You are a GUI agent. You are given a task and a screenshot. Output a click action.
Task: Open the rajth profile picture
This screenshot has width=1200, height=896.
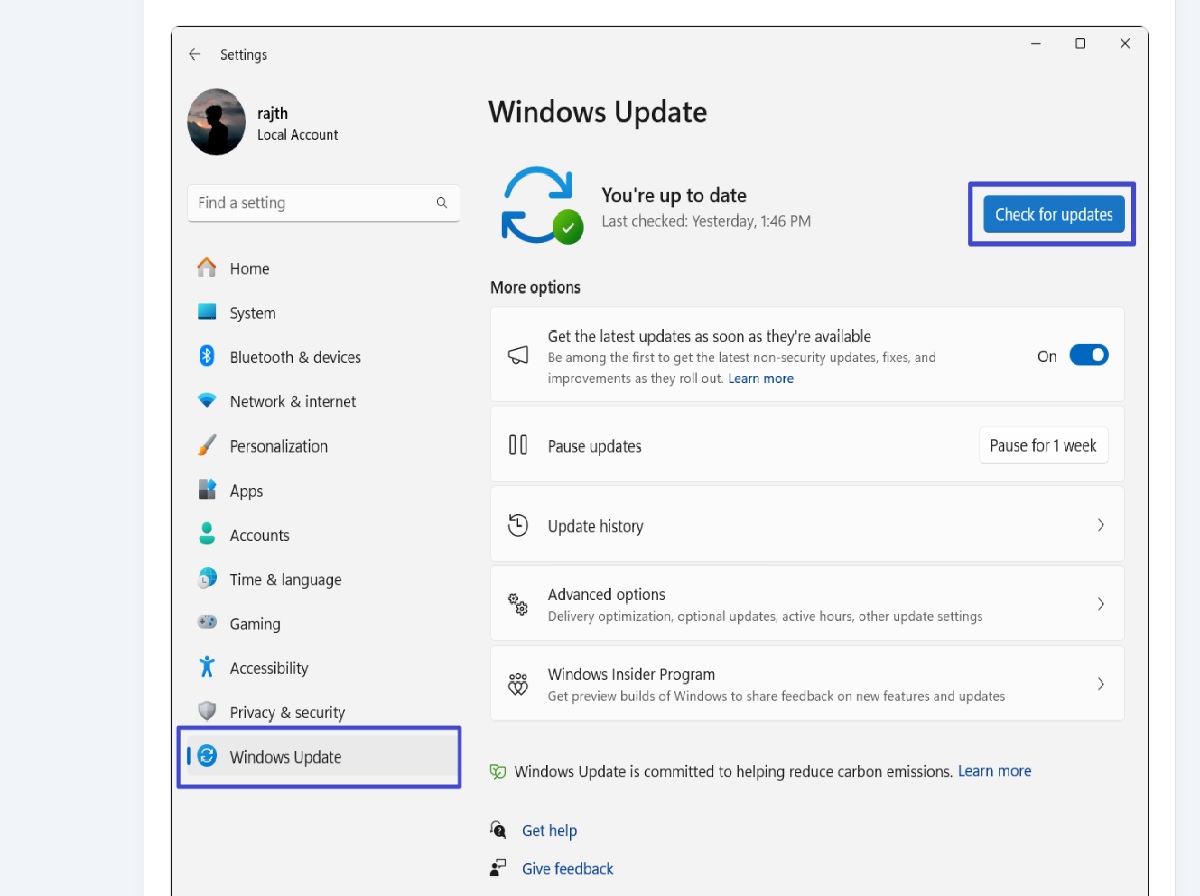(x=216, y=122)
